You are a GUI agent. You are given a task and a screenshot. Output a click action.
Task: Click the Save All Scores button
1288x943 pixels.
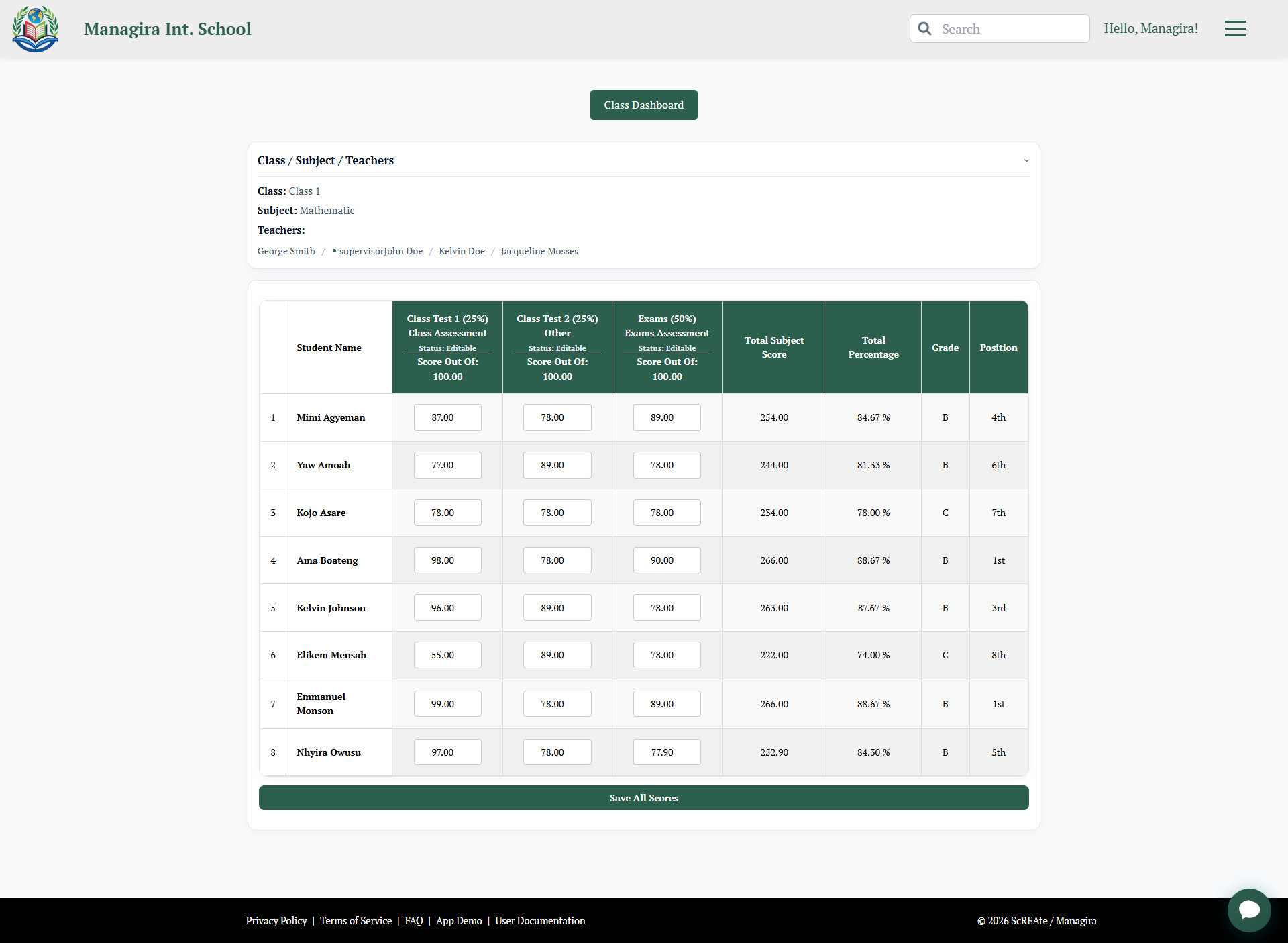pyautogui.click(x=643, y=797)
